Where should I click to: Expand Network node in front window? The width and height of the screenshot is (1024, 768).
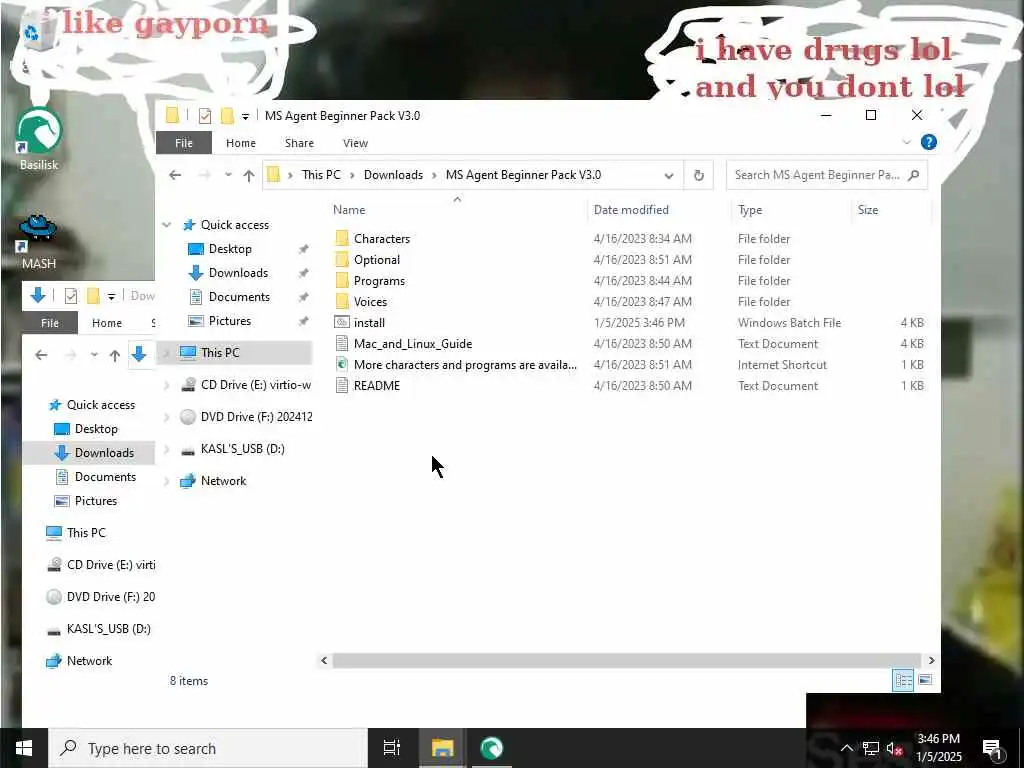[167, 481]
